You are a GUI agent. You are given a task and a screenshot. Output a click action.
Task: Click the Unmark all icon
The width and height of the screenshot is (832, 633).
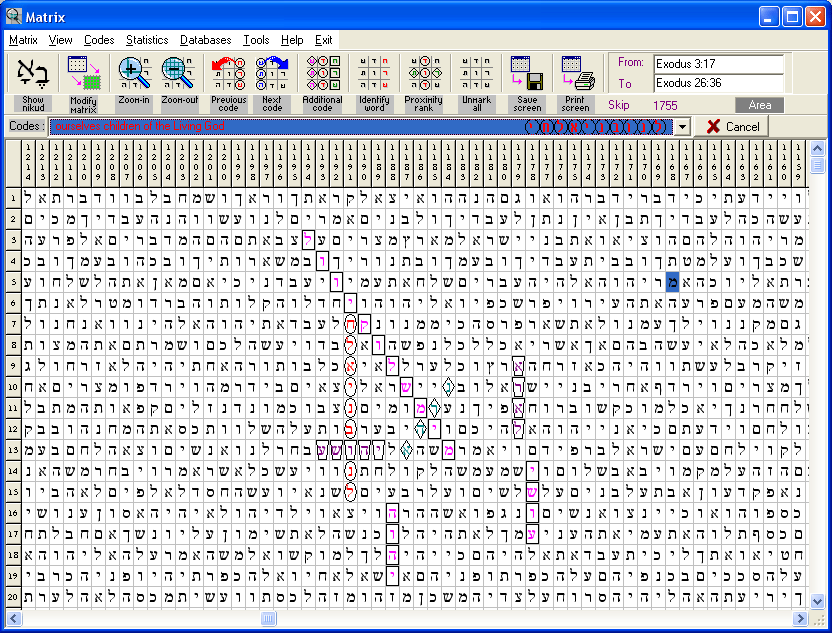pyautogui.click(x=476, y=73)
